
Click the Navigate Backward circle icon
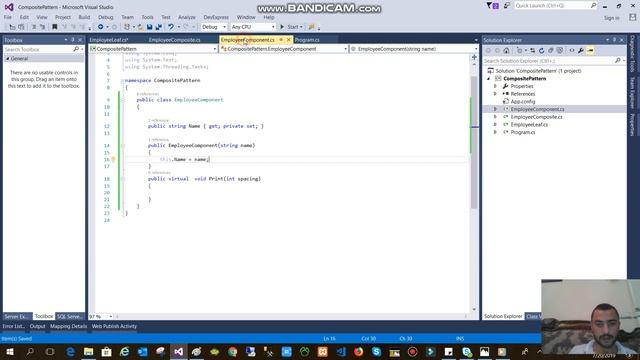100,27
